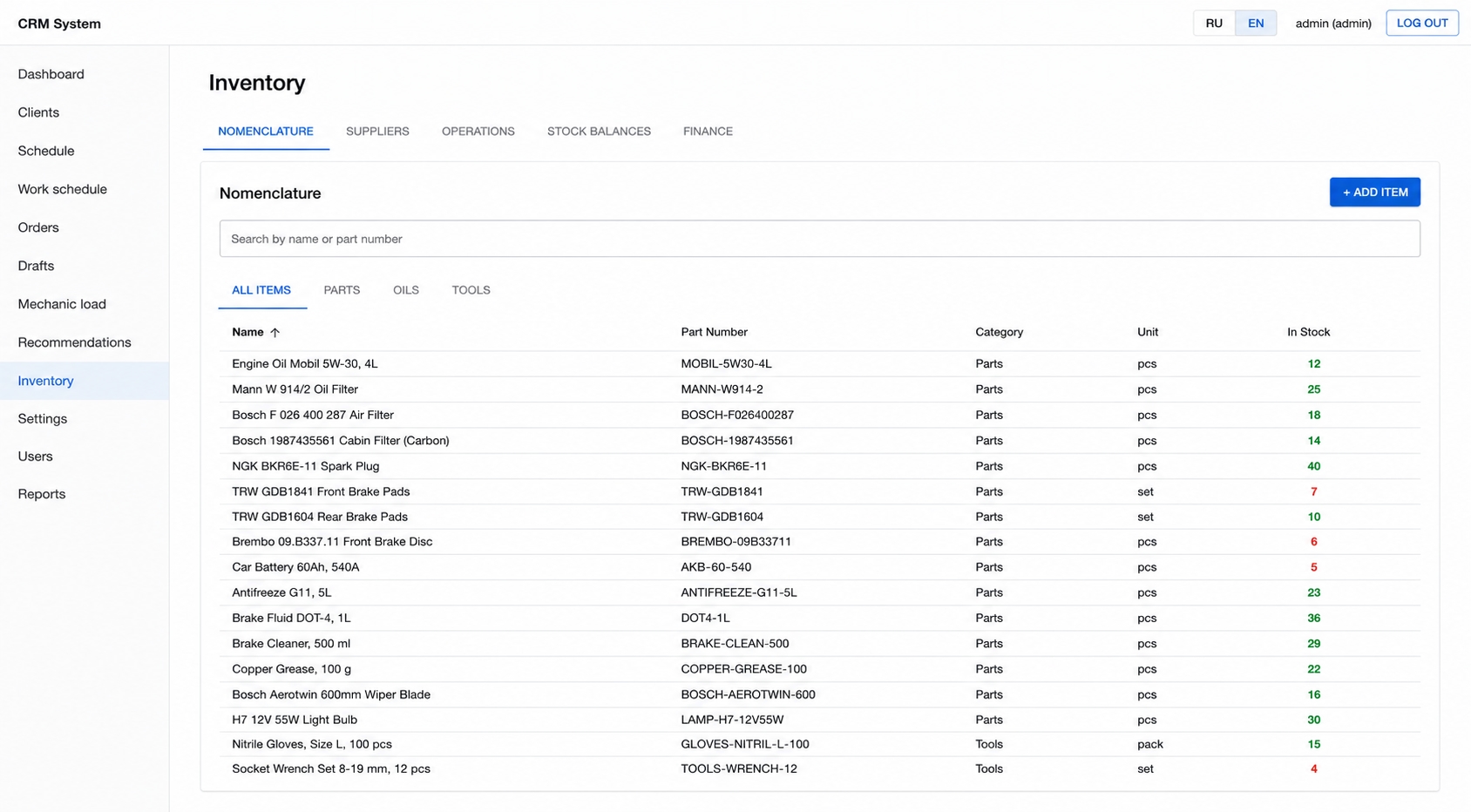Open the Stock Balances tab

click(599, 132)
